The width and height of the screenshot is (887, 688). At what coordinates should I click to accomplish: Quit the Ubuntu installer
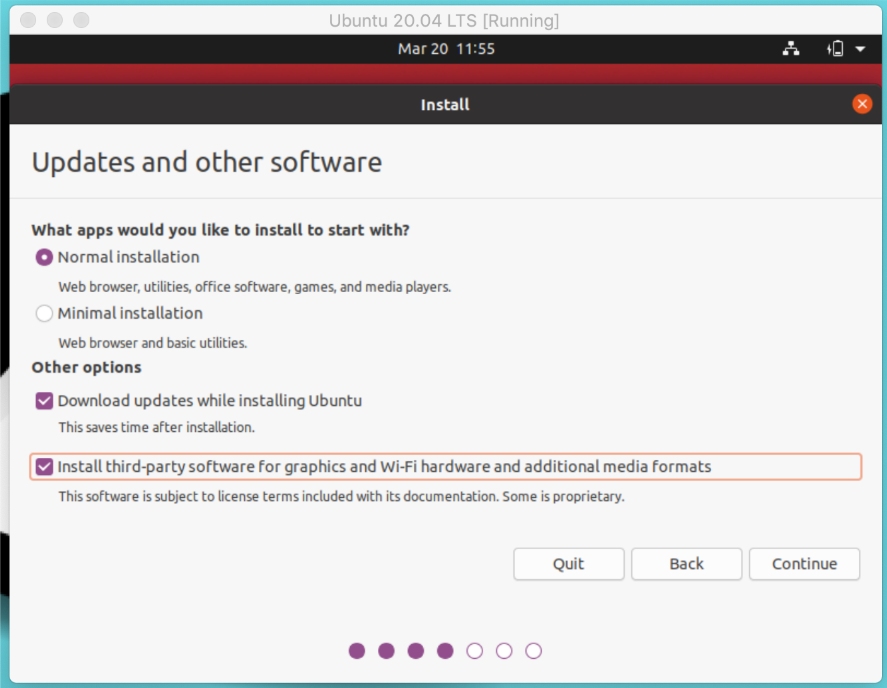569,564
